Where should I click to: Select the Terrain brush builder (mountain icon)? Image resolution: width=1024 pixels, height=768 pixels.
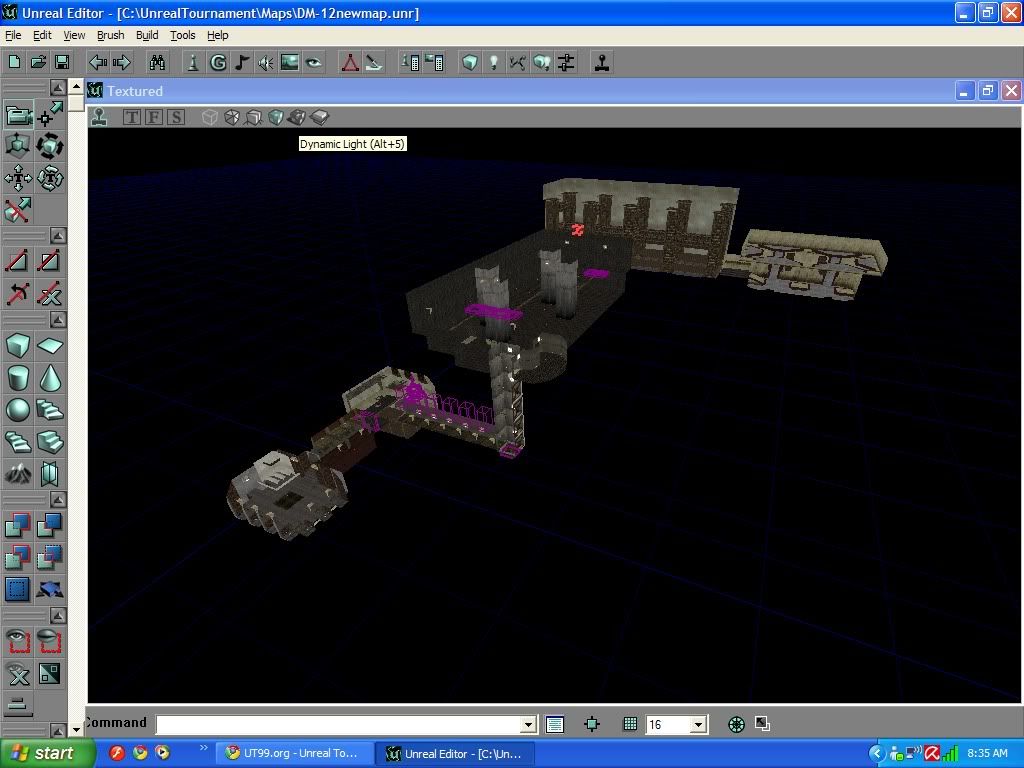(x=18, y=473)
